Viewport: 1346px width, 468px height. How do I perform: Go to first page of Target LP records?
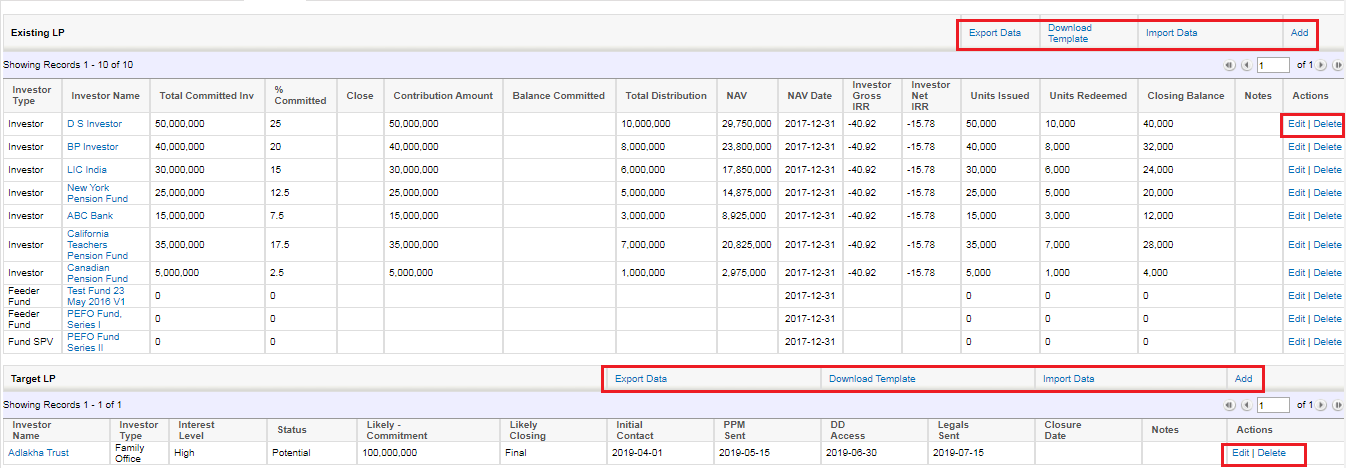pyautogui.click(x=1230, y=405)
